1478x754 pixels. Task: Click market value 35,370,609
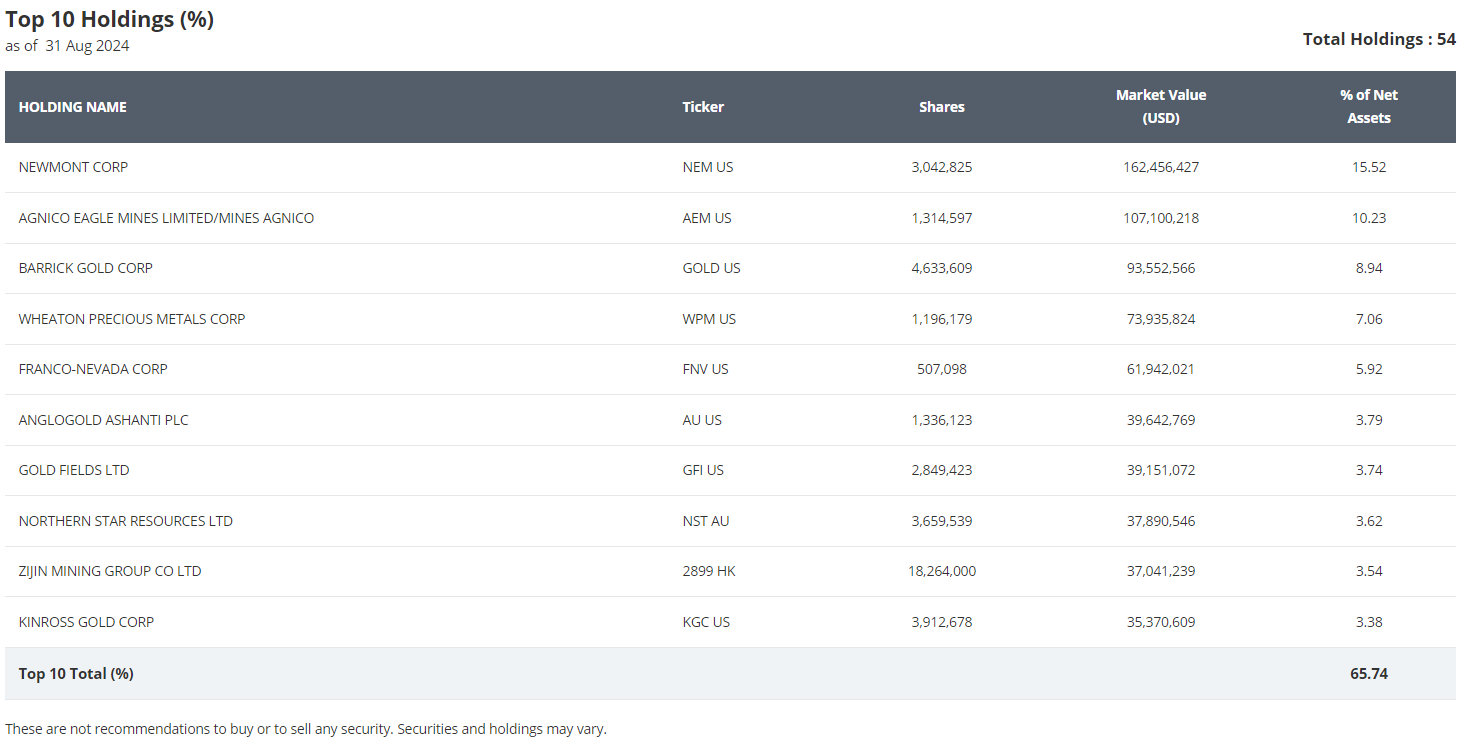point(1161,622)
